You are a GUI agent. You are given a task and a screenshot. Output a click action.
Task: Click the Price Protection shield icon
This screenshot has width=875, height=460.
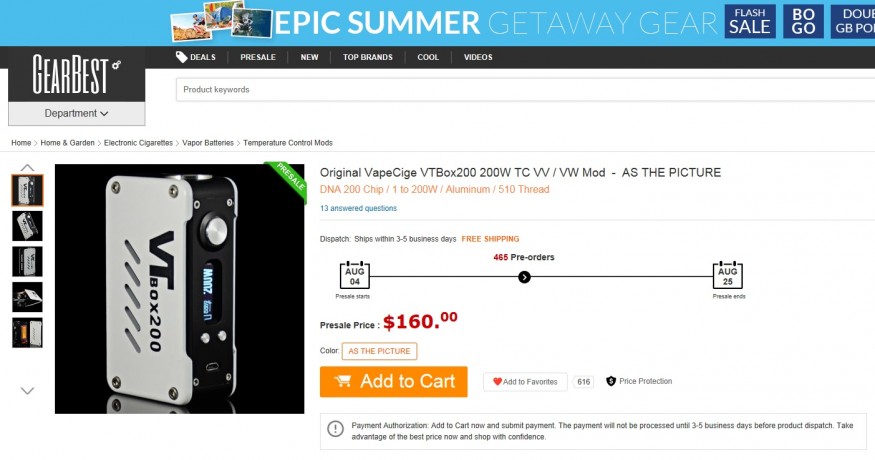(x=611, y=381)
